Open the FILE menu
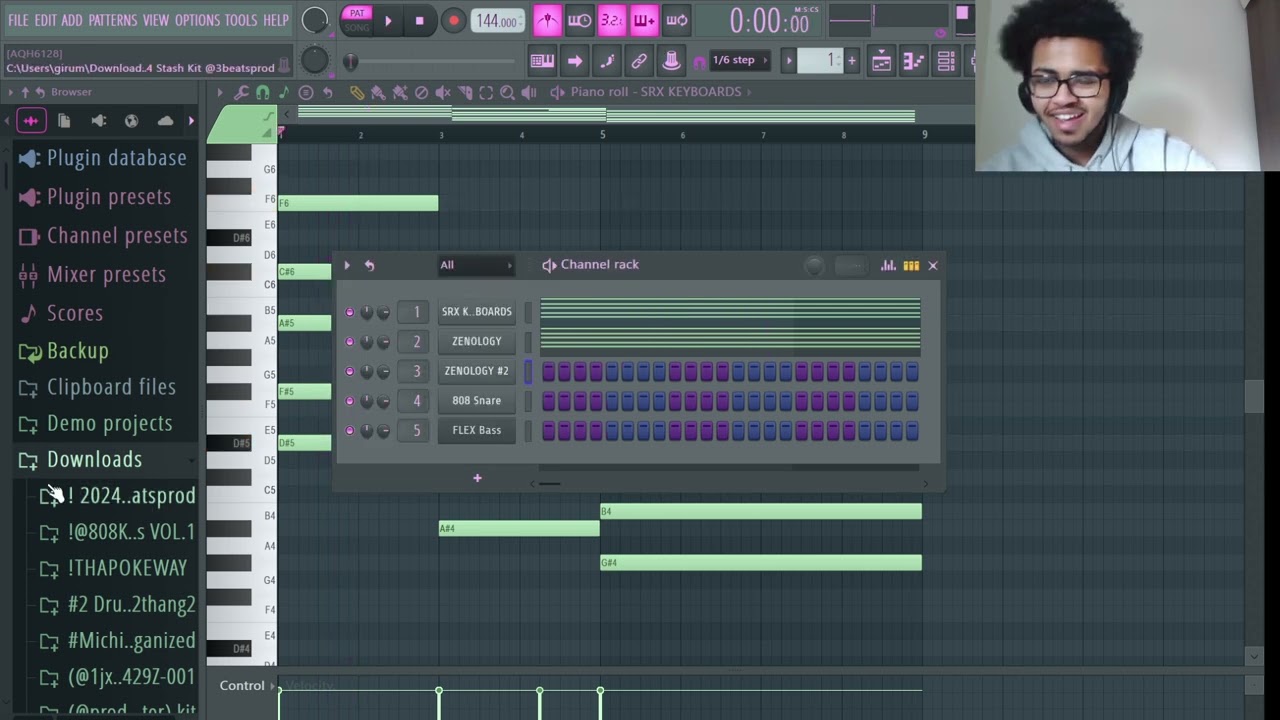Image resolution: width=1280 pixels, height=720 pixels. tap(18, 20)
